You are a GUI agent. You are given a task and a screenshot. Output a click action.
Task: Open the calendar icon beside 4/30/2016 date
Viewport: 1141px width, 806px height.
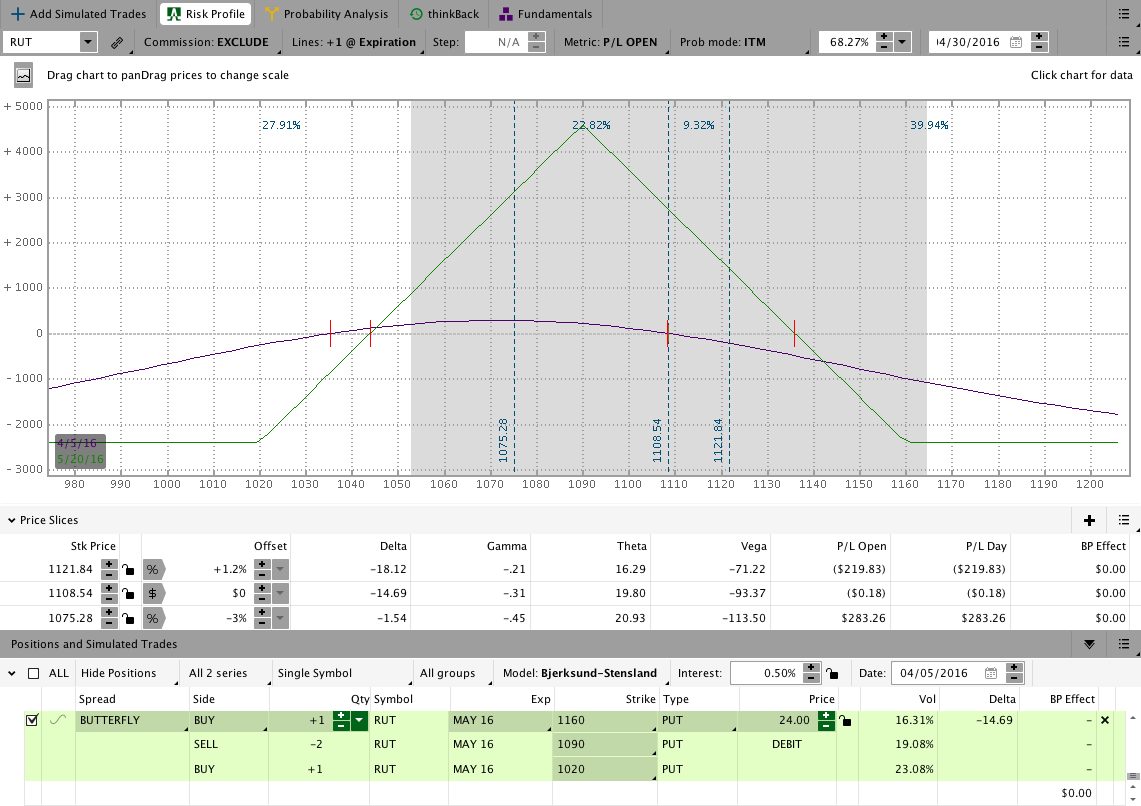click(x=1016, y=42)
